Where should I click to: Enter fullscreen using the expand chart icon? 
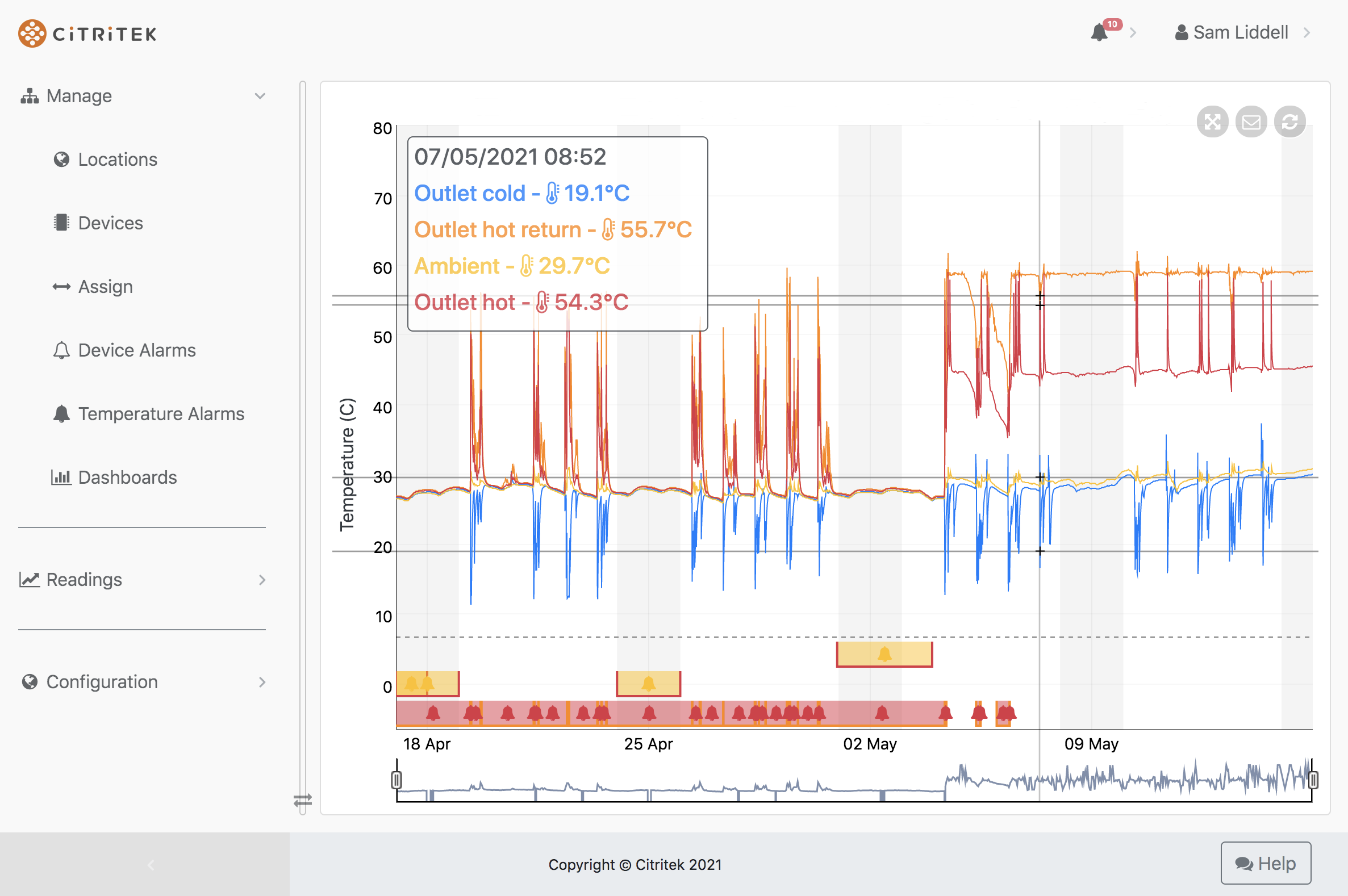[1213, 122]
